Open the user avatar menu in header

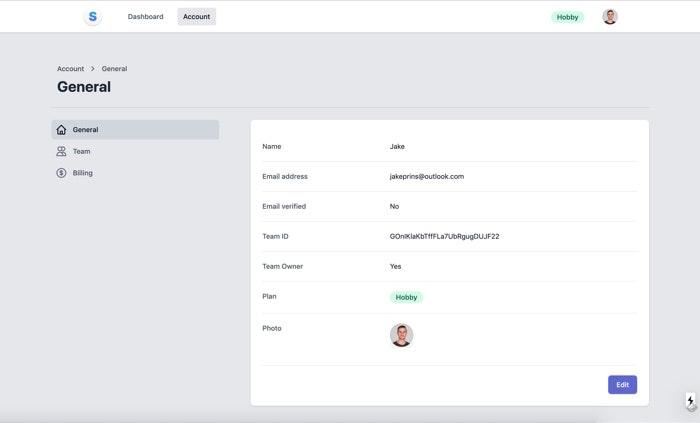click(610, 17)
